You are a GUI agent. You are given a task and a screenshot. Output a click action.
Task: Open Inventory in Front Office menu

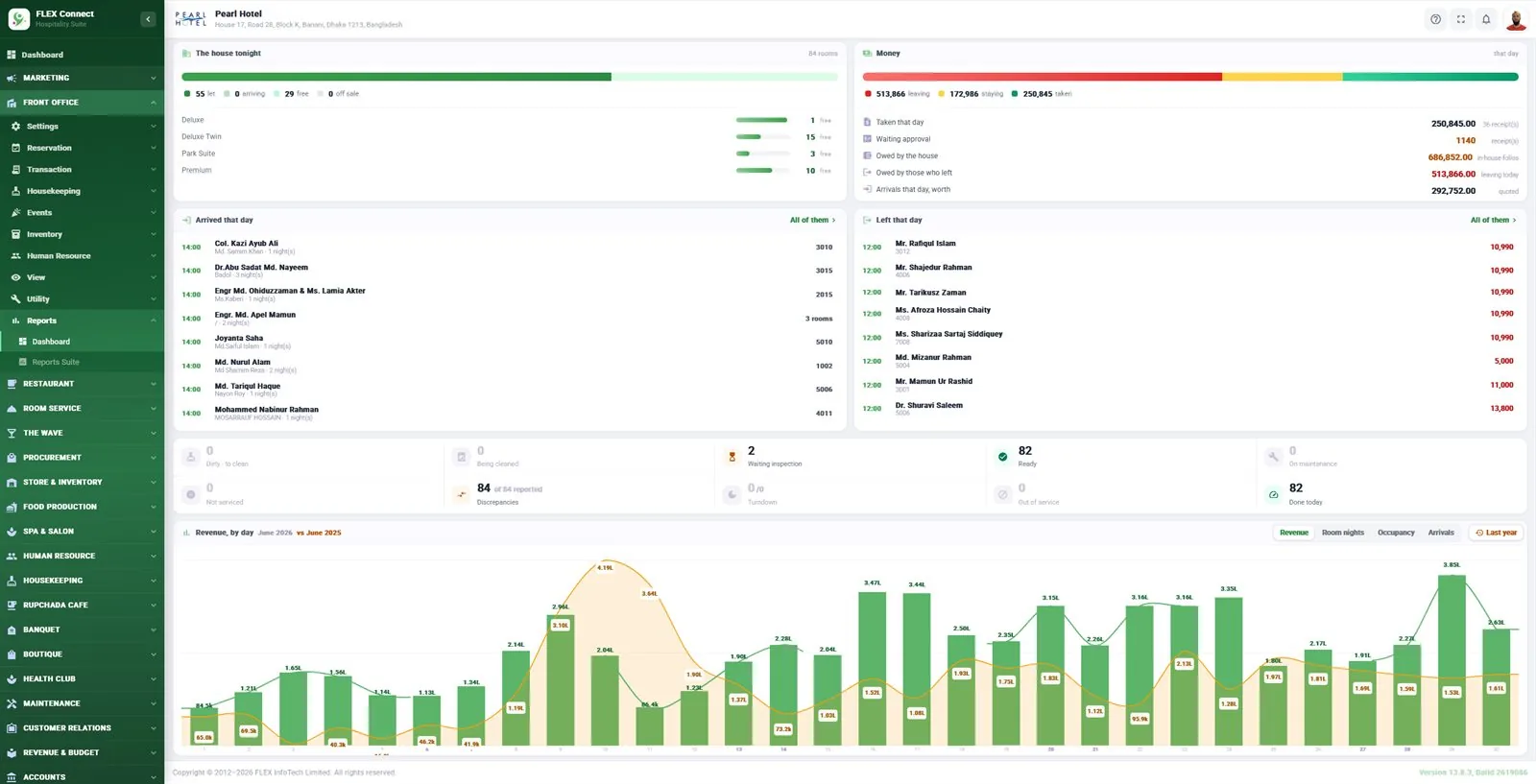click(82, 234)
